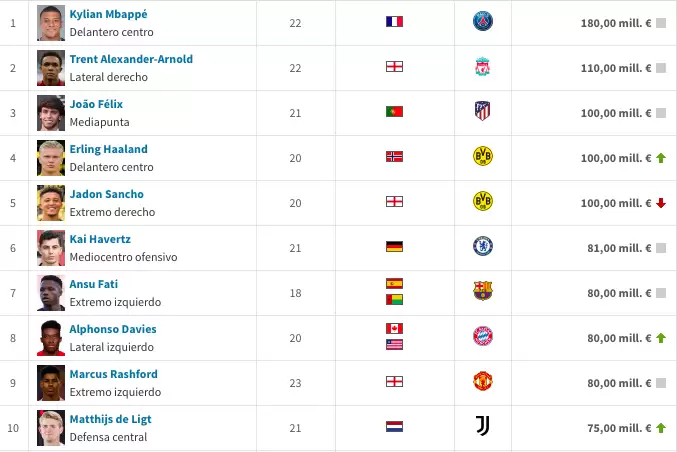
Task: Click the Liverpool club crest
Action: (483, 67)
